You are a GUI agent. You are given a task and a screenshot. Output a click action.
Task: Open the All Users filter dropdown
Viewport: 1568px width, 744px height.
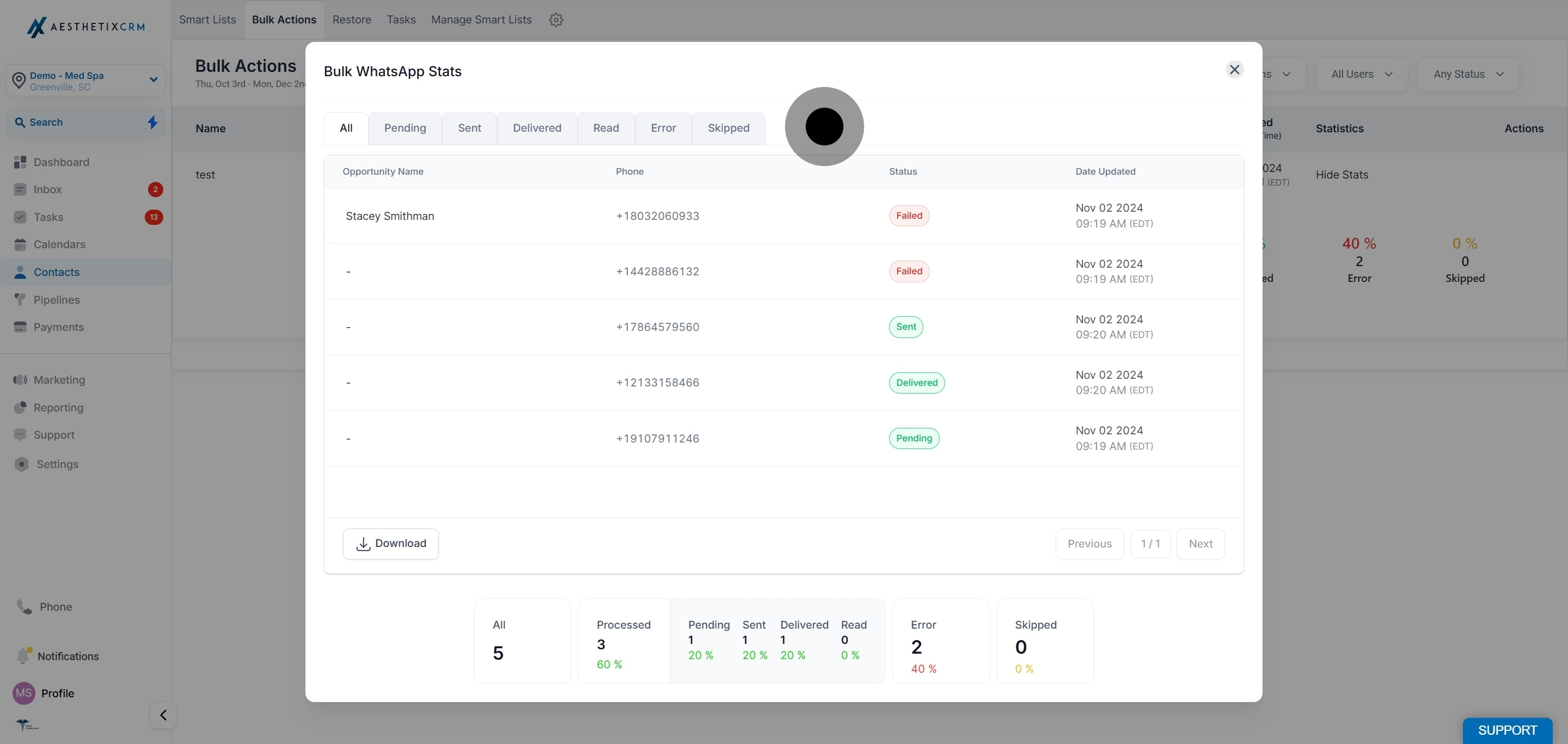click(1362, 74)
